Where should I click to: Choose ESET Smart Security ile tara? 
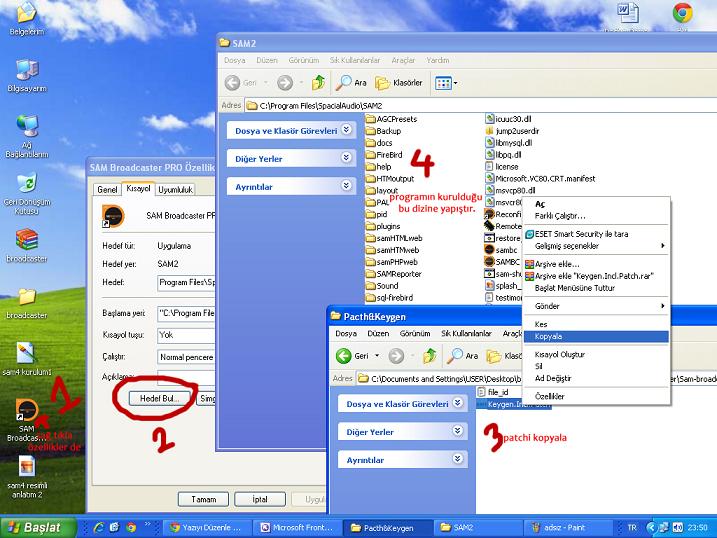[x=597, y=234]
